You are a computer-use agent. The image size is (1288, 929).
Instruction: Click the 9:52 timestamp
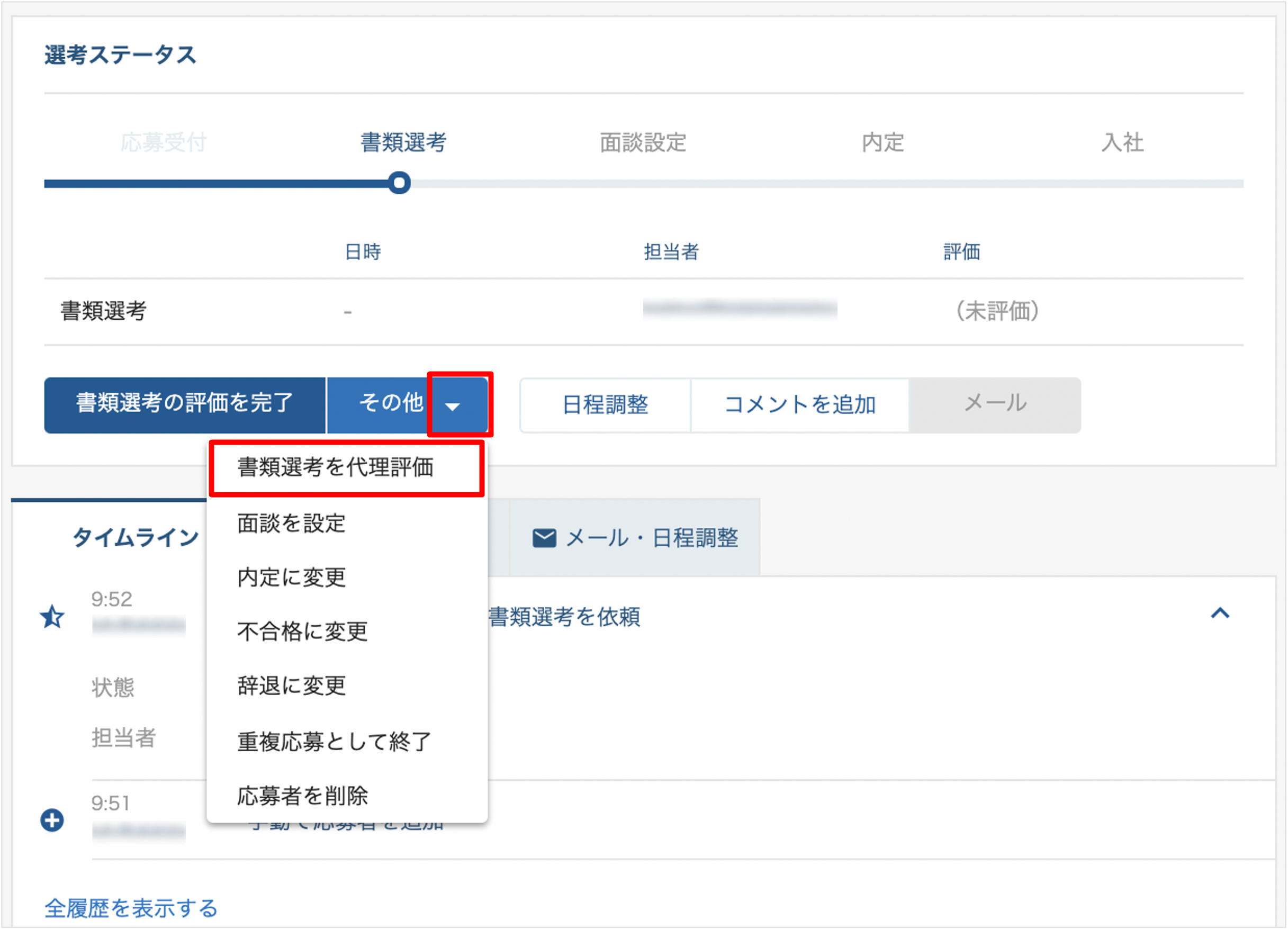pyautogui.click(x=112, y=599)
